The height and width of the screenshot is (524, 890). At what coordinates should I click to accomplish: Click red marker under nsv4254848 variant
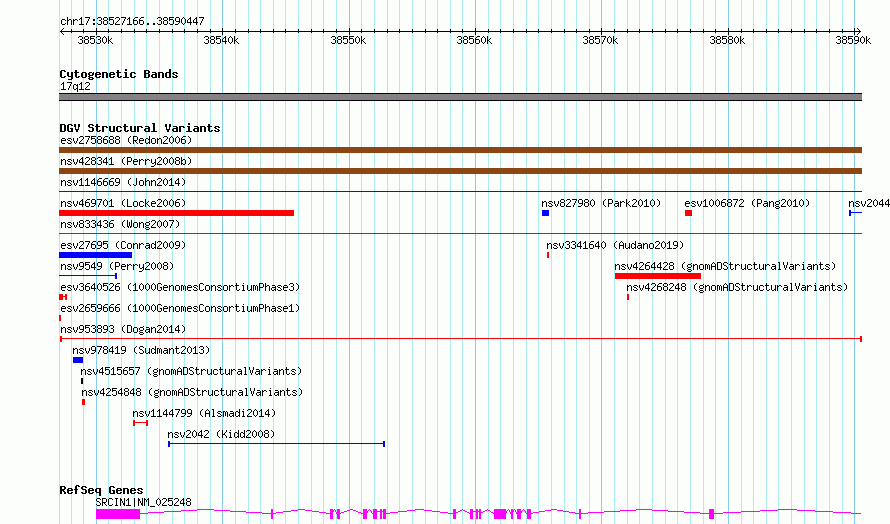[83, 402]
